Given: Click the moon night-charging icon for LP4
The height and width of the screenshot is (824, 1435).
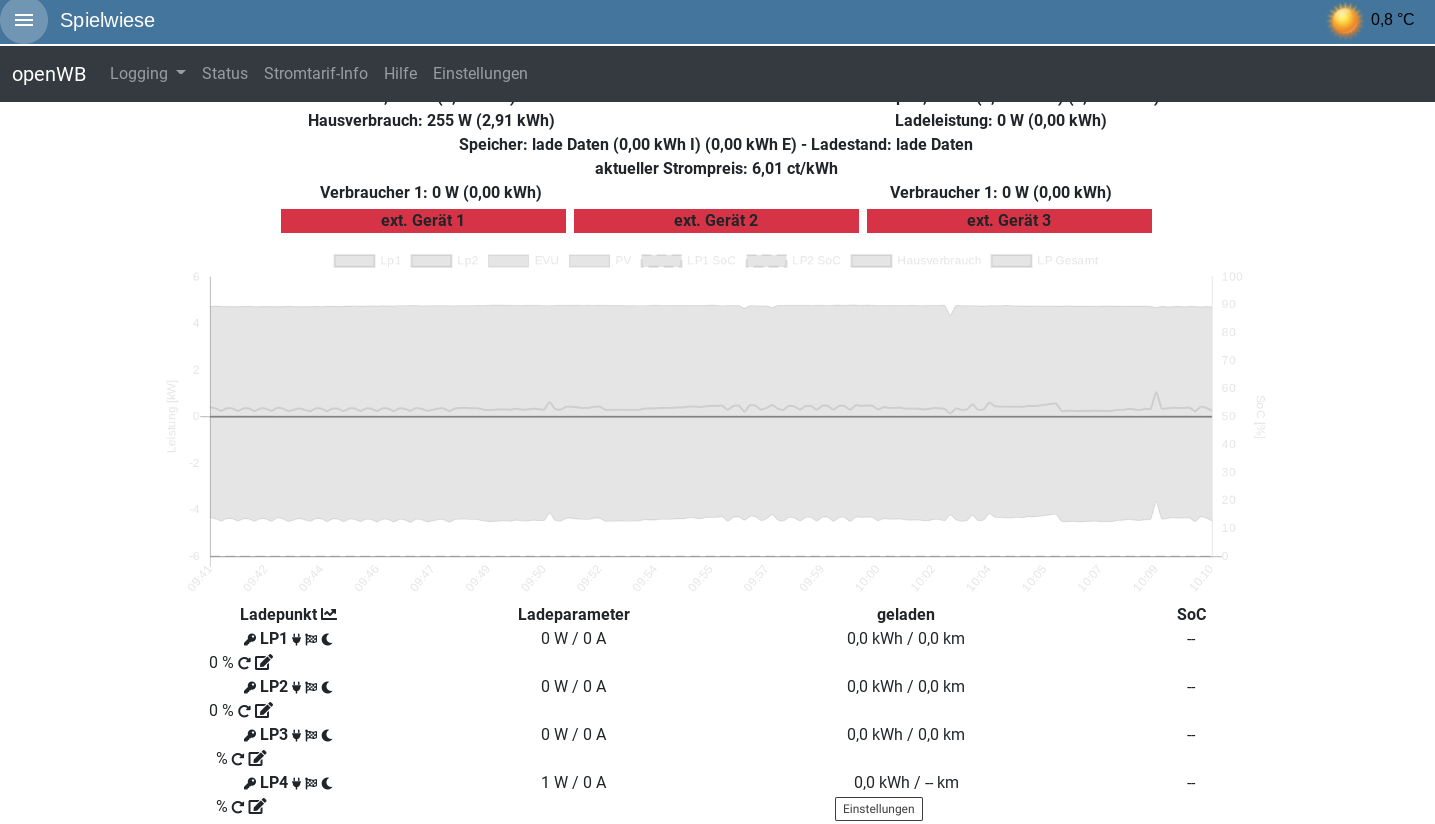Looking at the screenshot, I should pyautogui.click(x=327, y=784).
